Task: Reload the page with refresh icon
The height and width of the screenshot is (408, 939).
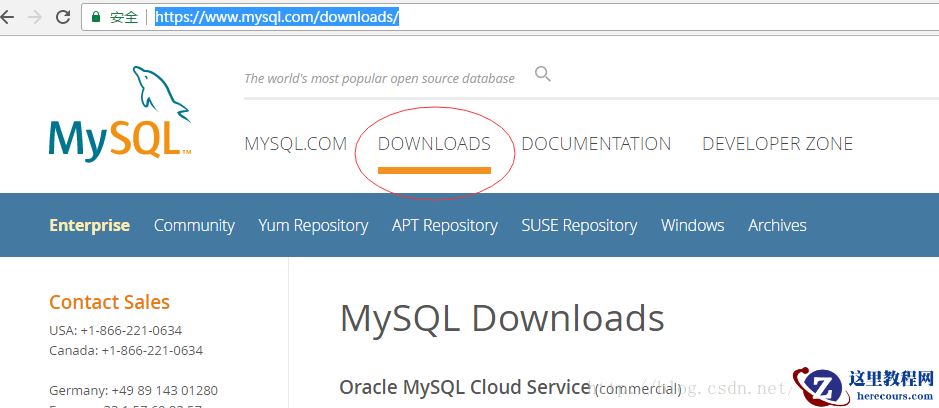Action: coord(63,17)
